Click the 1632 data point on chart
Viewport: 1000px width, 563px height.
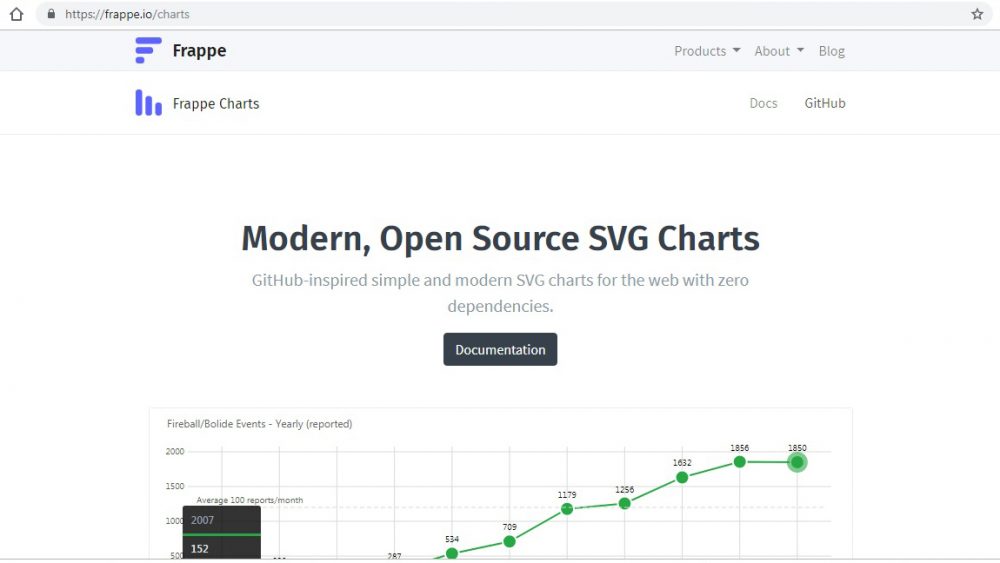[x=682, y=477]
